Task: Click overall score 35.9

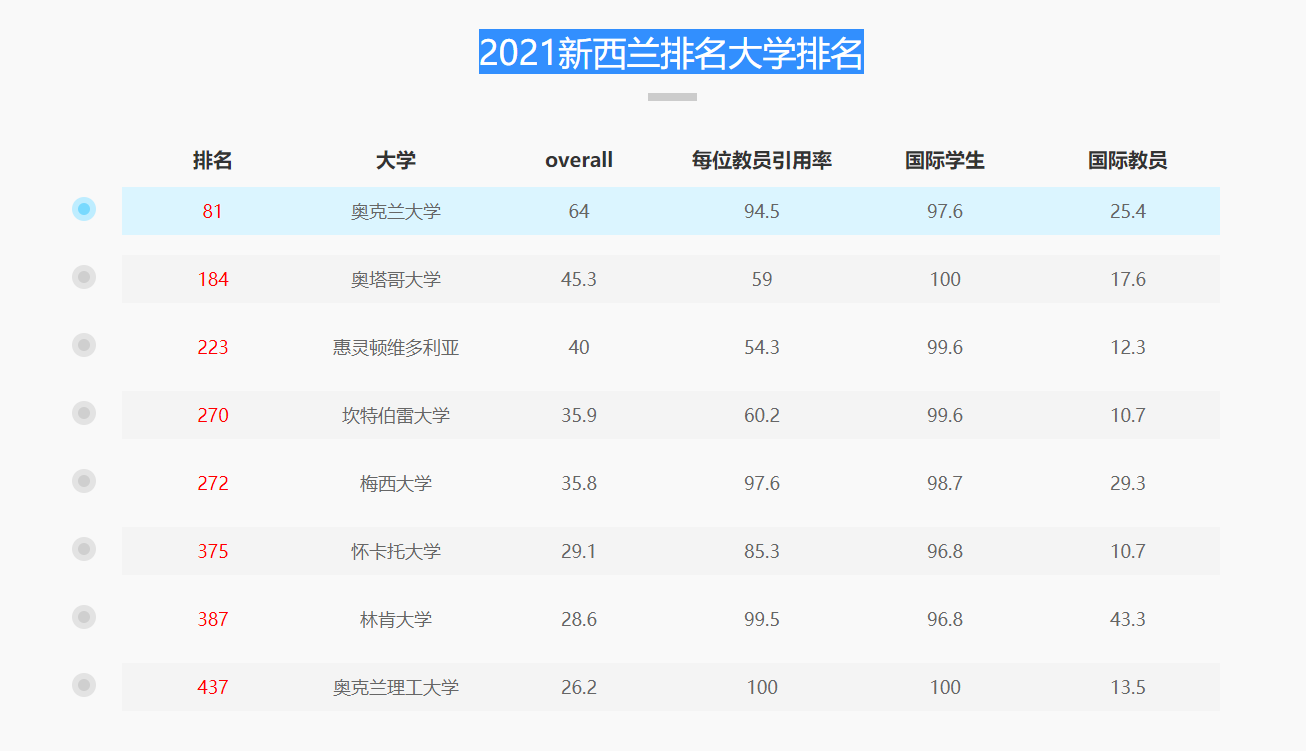Action: pyautogui.click(x=579, y=415)
